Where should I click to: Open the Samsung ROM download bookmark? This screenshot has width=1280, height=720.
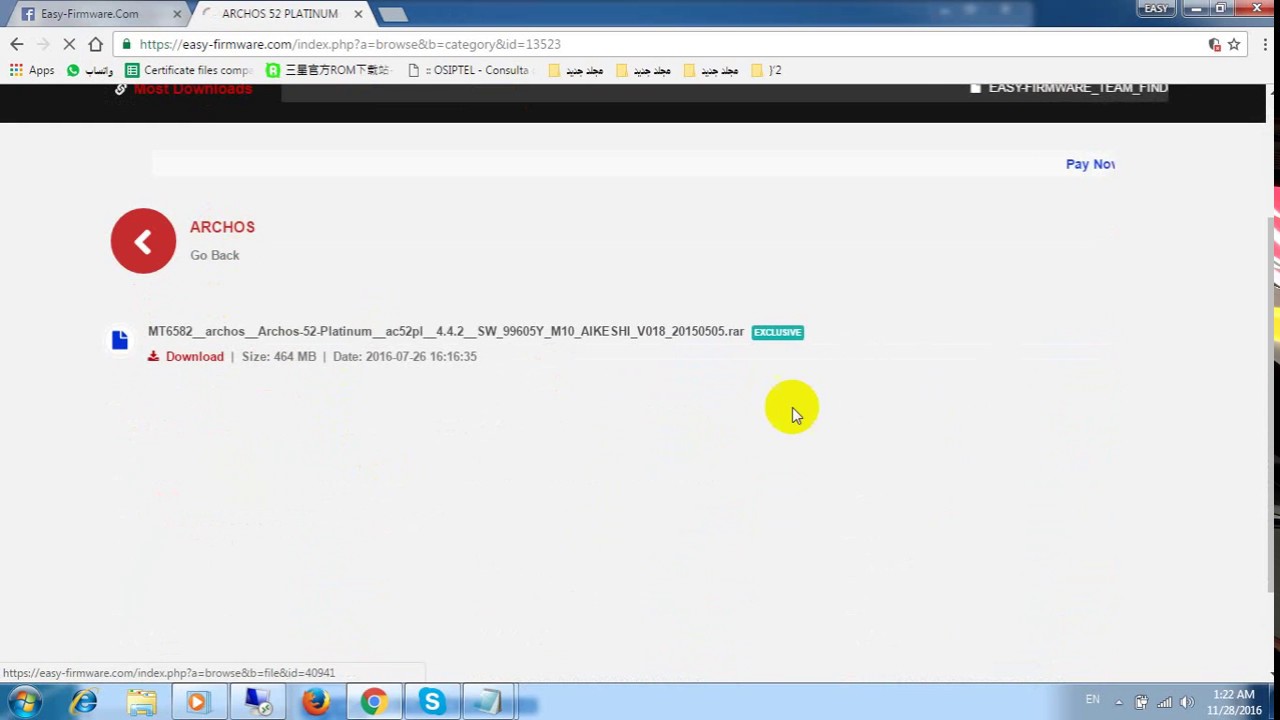point(328,70)
